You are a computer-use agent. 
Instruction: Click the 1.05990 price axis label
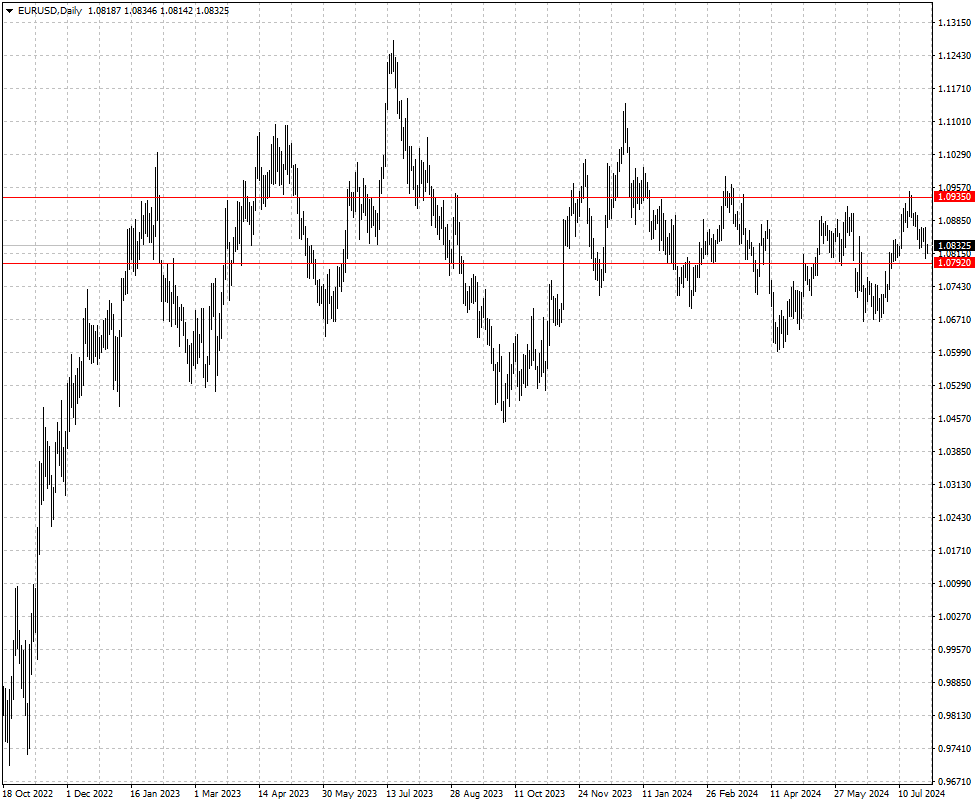point(954,353)
